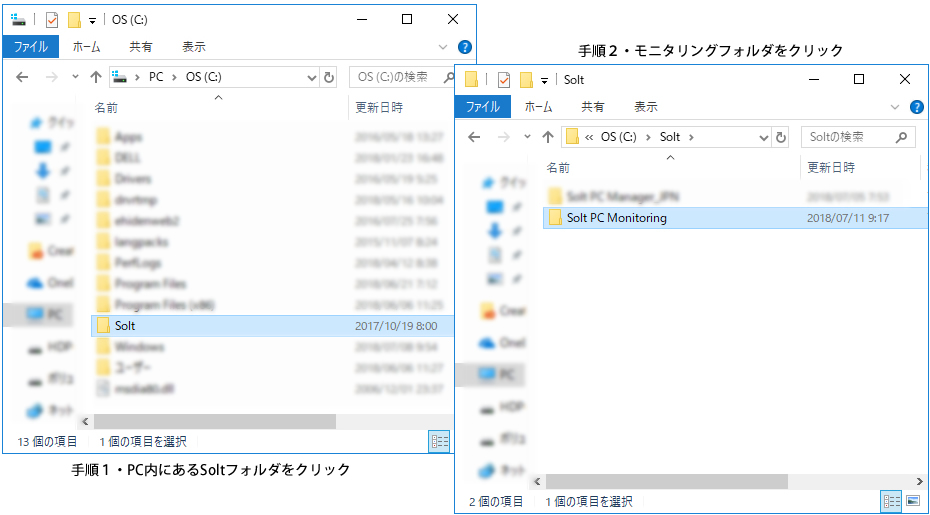Viewport: 930px width, 515px height.
Task: Expand address history dropdown in Solt window
Action: [x=765, y=137]
